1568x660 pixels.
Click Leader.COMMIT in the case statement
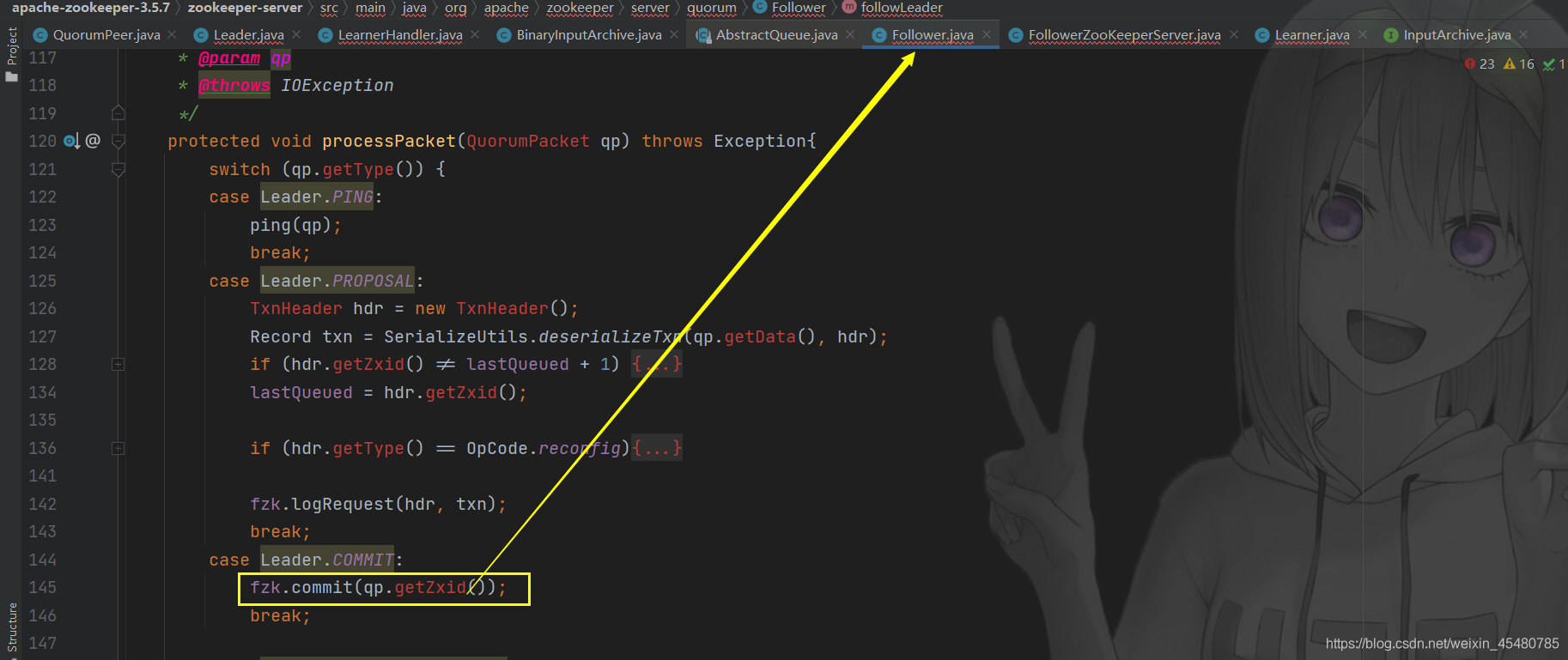[x=327, y=560]
